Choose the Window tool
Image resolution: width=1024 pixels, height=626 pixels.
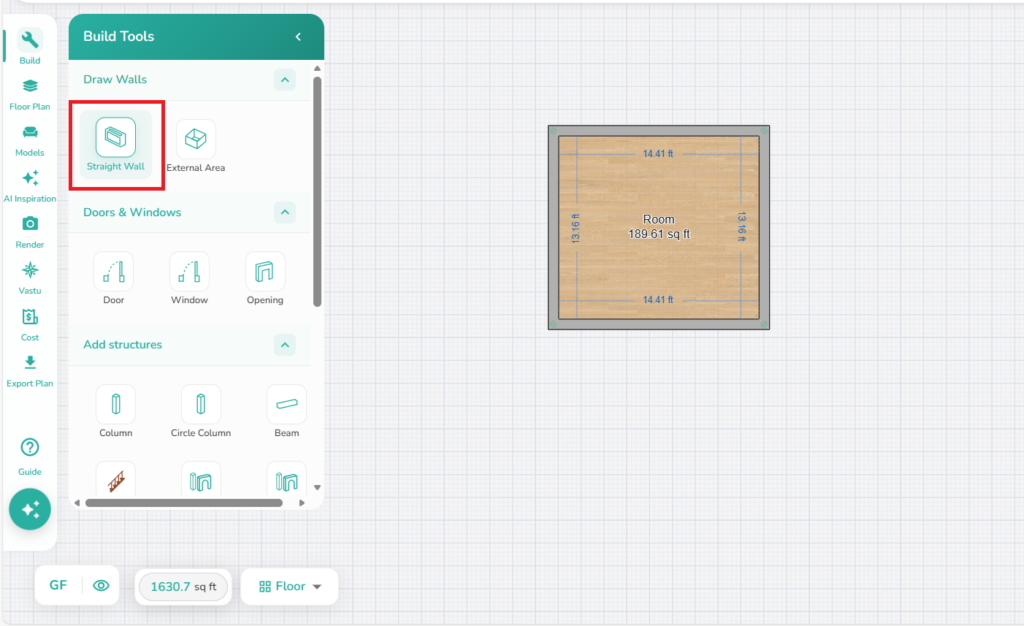(189, 277)
